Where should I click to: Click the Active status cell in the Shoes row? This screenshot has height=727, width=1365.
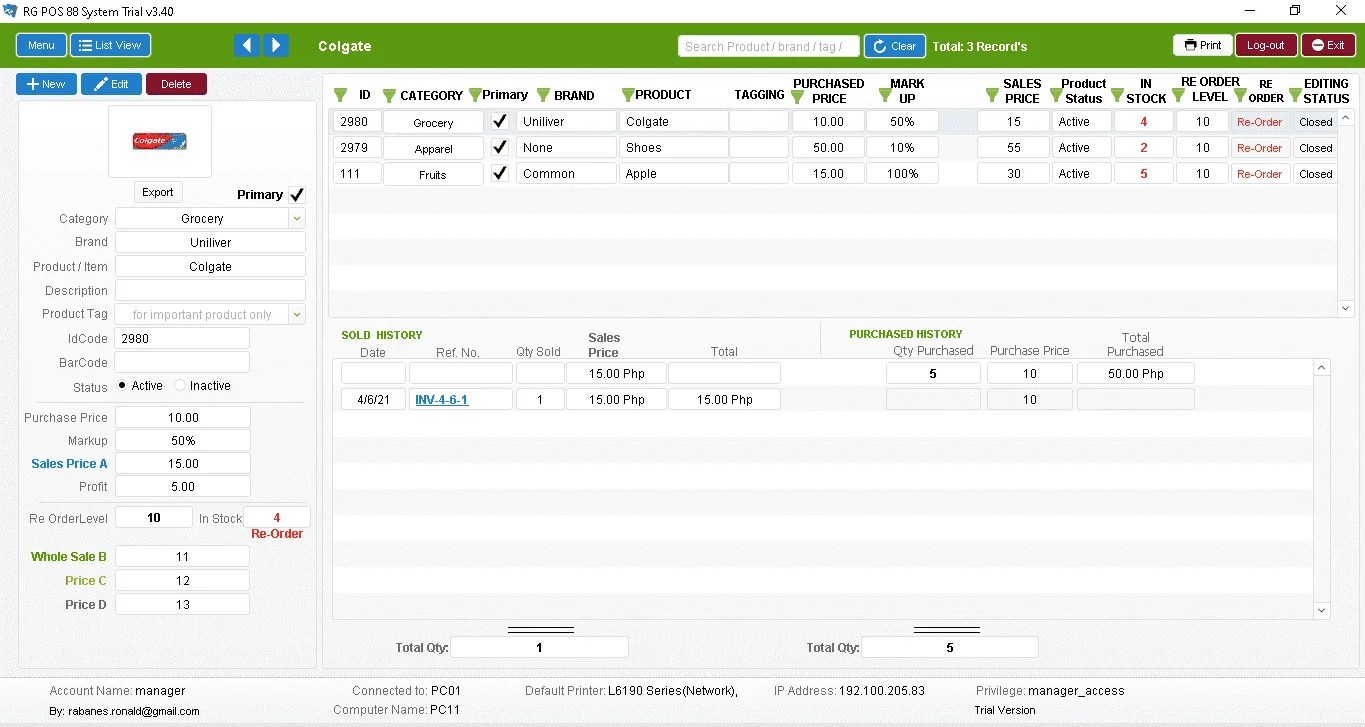coord(1081,148)
